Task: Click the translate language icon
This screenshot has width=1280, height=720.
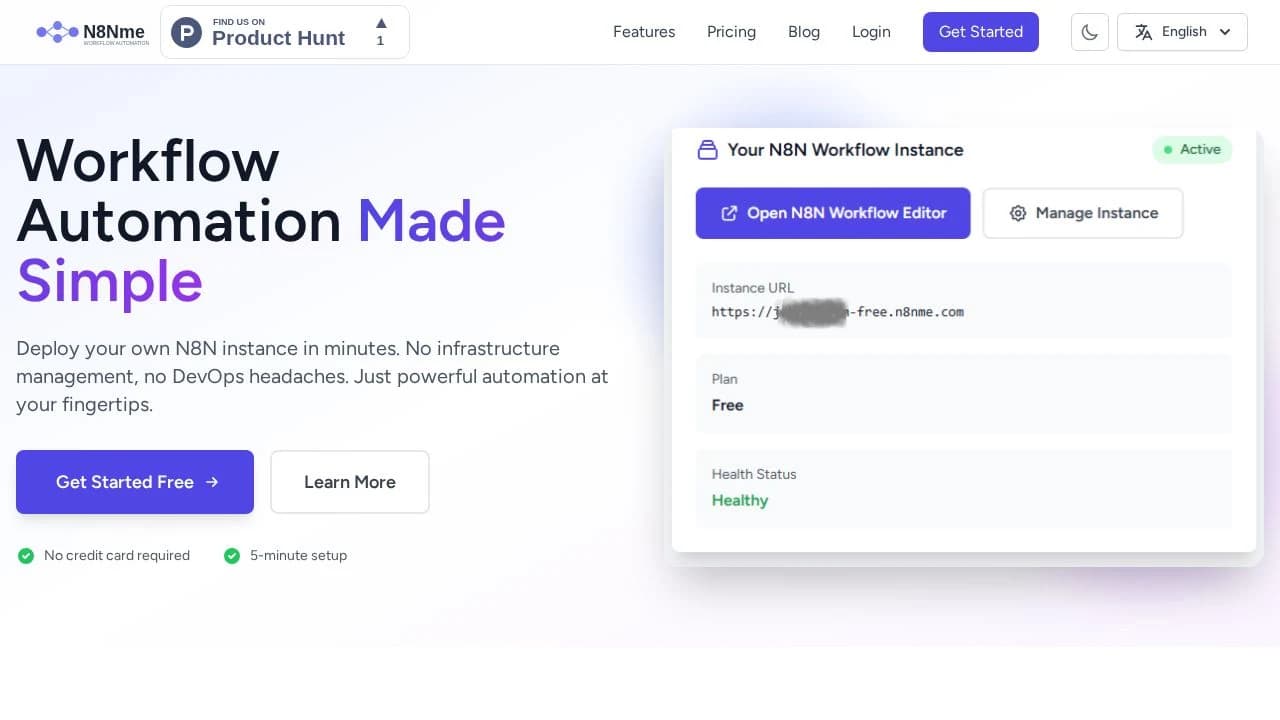Action: coord(1144,32)
